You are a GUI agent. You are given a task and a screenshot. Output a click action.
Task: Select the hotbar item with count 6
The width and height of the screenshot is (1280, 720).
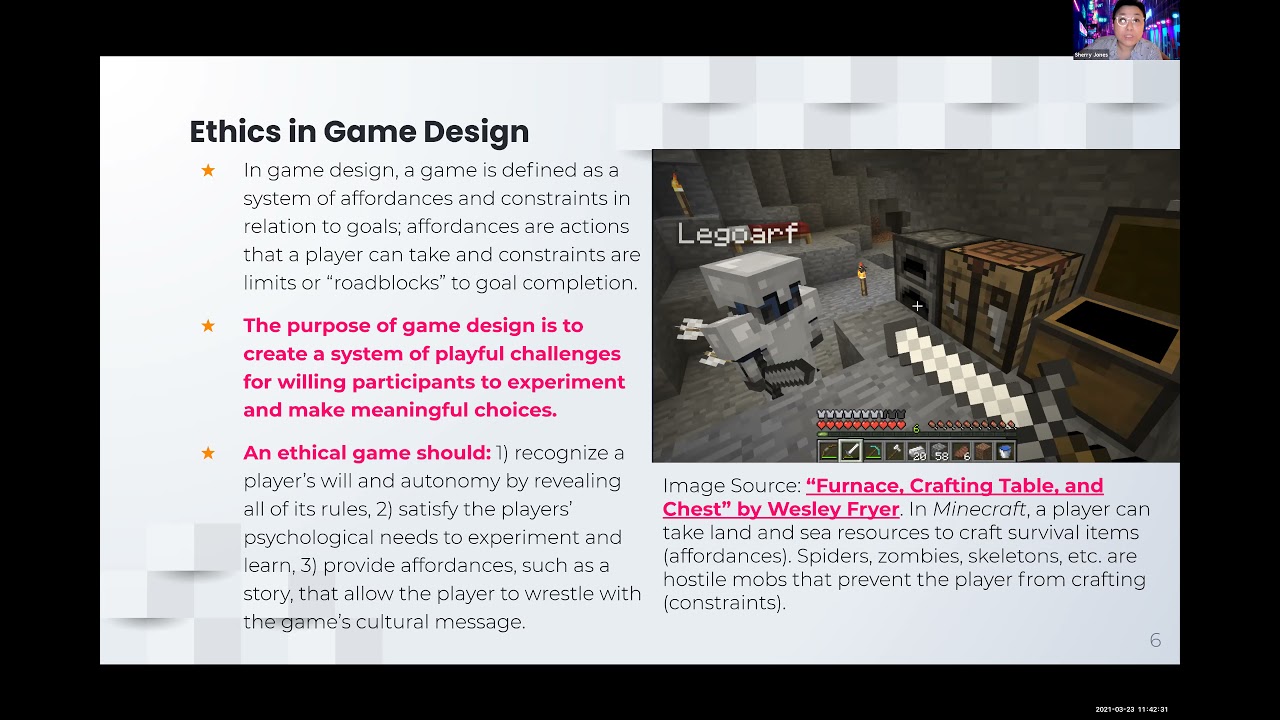961,451
